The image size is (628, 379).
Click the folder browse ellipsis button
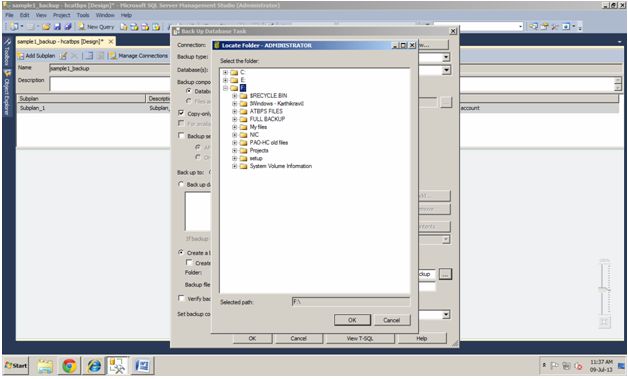pyautogui.click(x=445, y=274)
